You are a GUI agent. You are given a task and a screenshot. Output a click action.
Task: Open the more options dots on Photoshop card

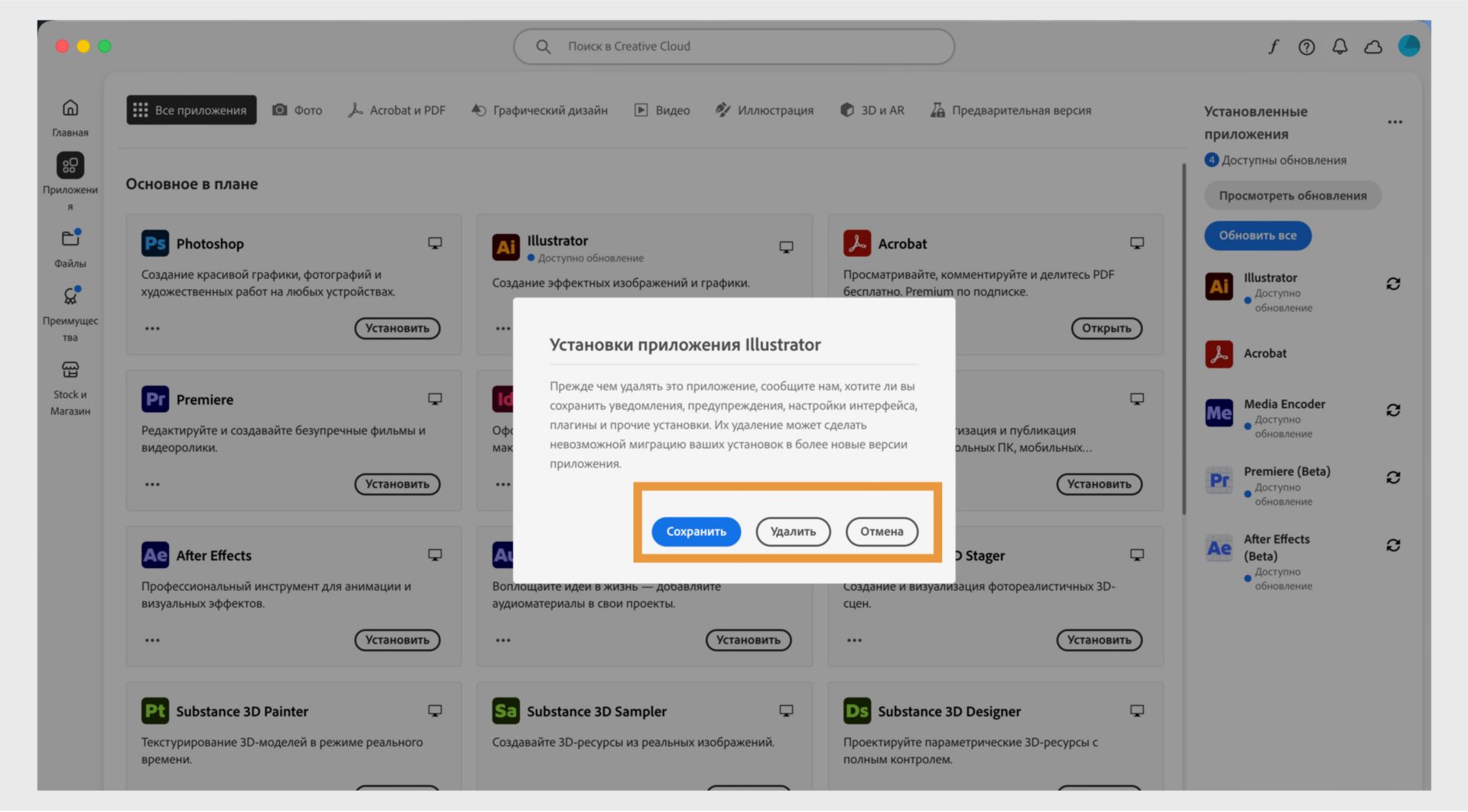tap(152, 329)
